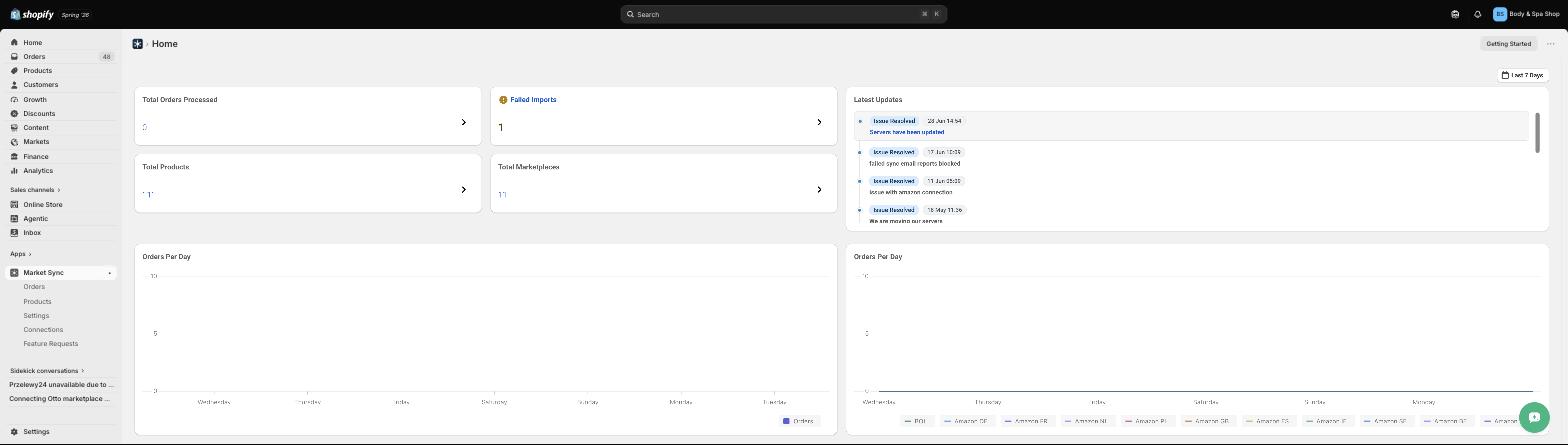The height and width of the screenshot is (445, 1568).
Task: Click the Market Sync app icon beside Home
Action: tap(138, 44)
